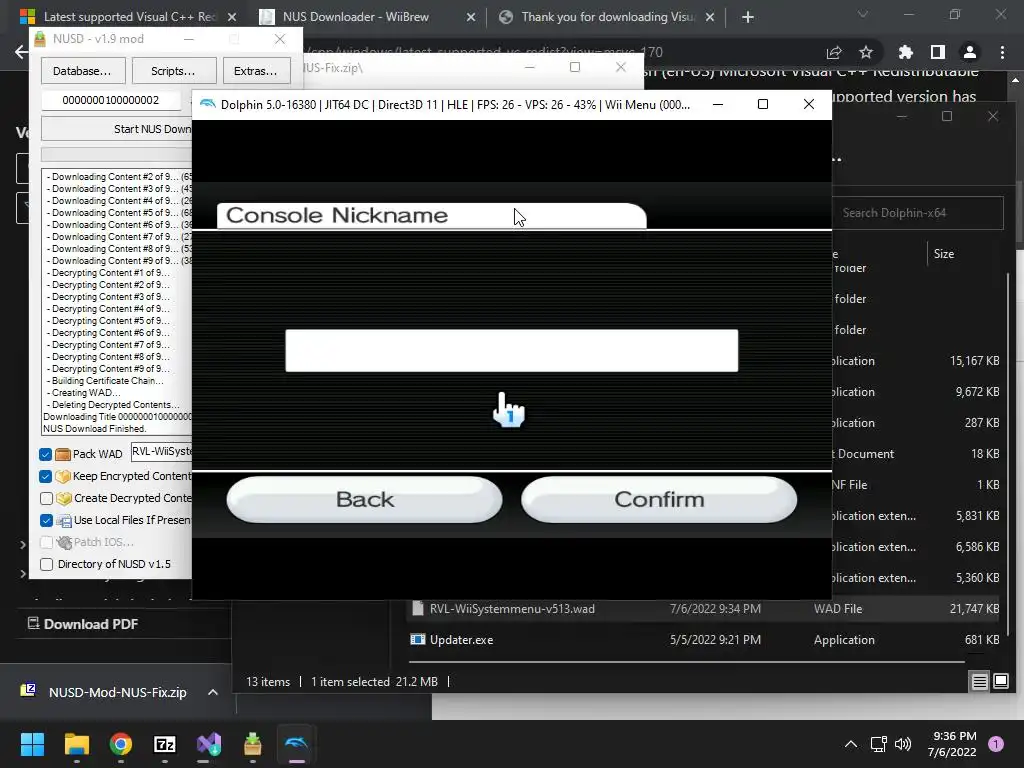The width and height of the screenshot is (1024, 768).
Task: Sort by Size column header
Action: coord(944,254)
